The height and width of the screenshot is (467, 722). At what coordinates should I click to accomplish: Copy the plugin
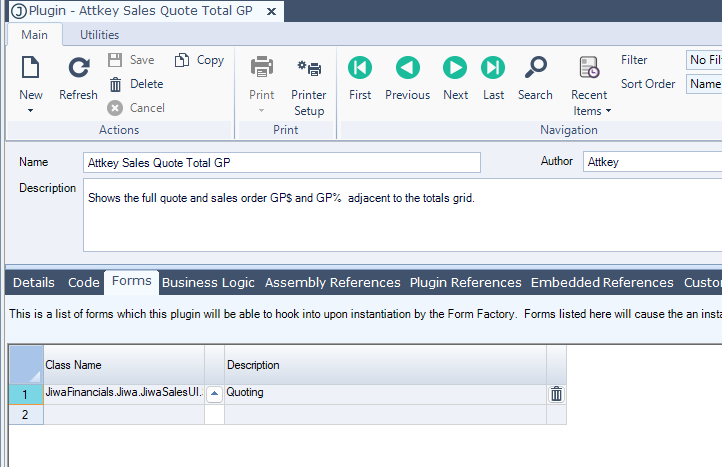[x=199, y=60]
